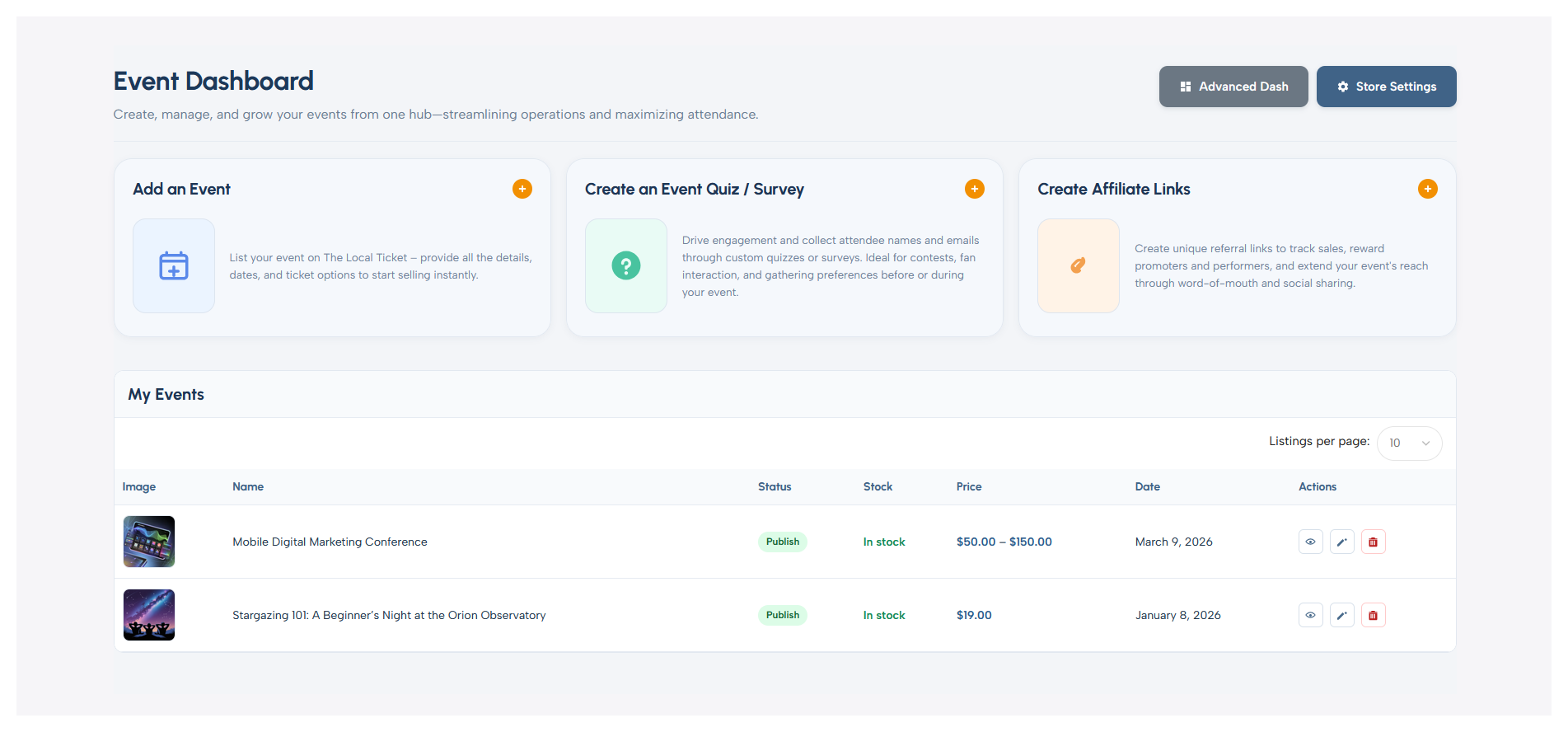Click the $19.00 price
Image resolution: width=1568 pixels, height=732 pixels.
click(x=974, y=615)
